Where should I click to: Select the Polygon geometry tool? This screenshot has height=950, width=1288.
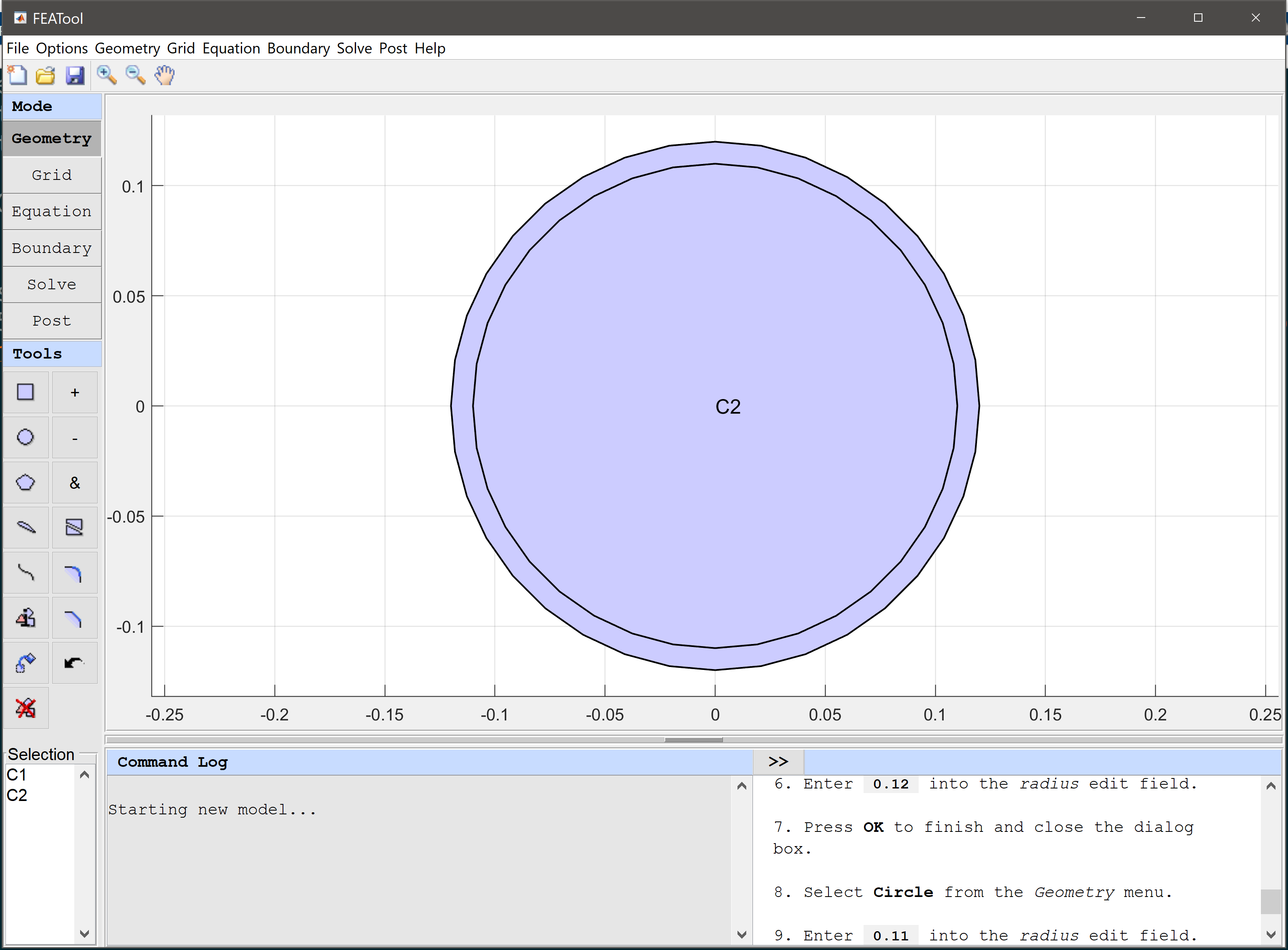click(x=26, y=483)
